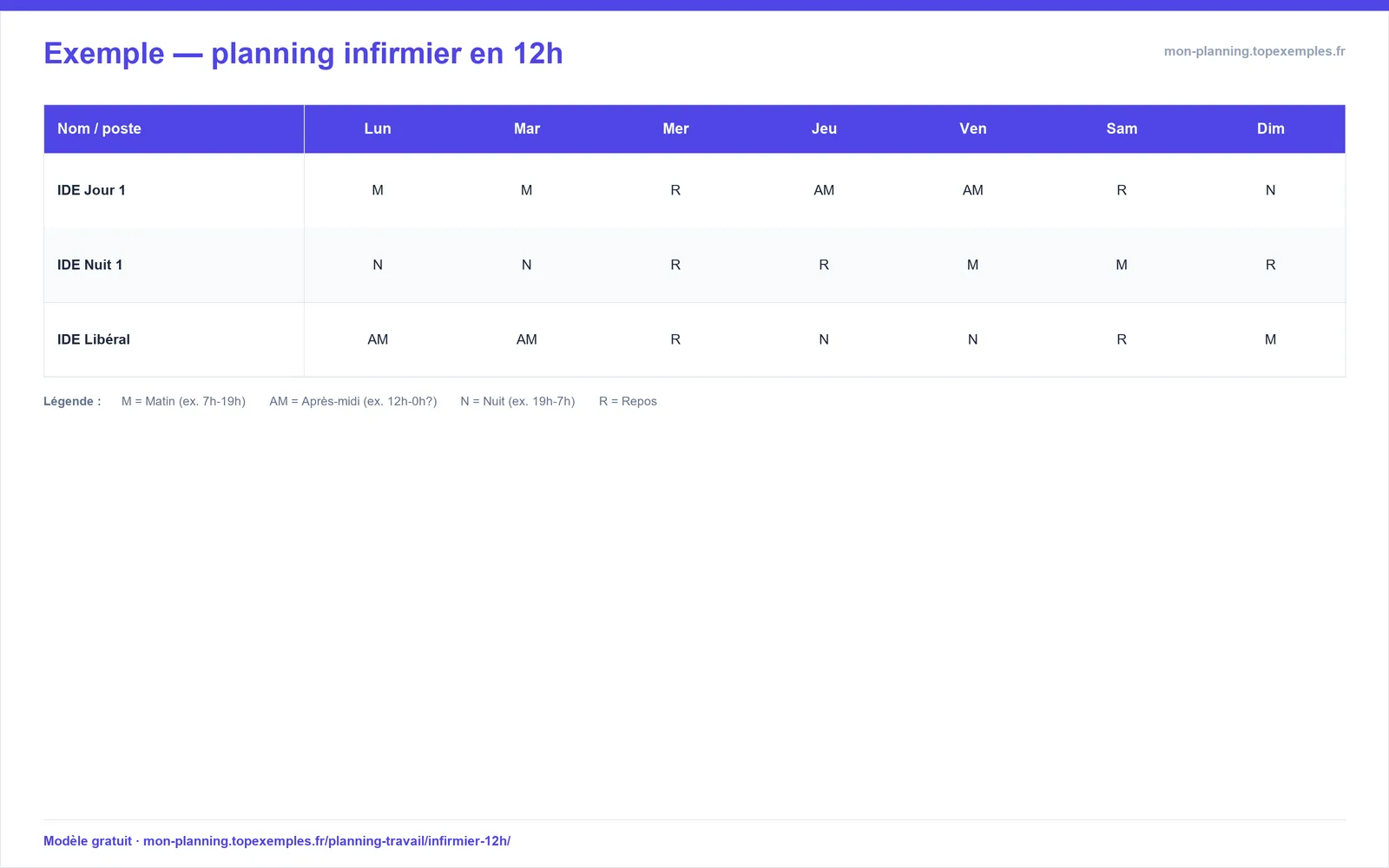Click IDE Libéral Mer cell 'R'
This screenshot has width=1389, height=868.
[x=675, y=339]
